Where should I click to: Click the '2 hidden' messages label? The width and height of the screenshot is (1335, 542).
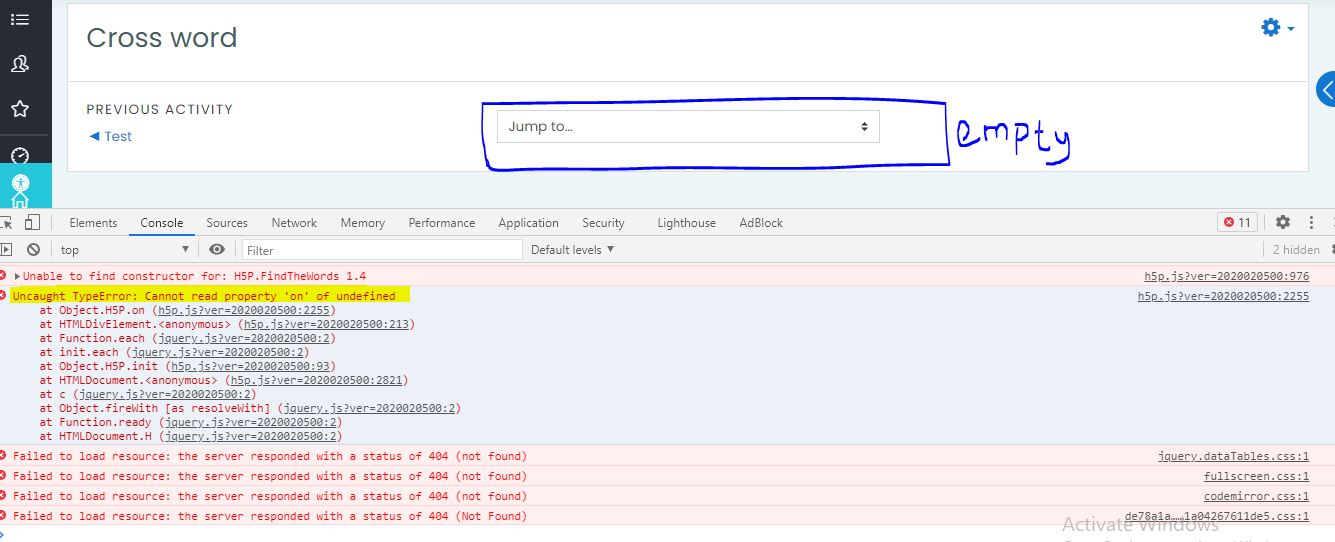pos(1296,250)
